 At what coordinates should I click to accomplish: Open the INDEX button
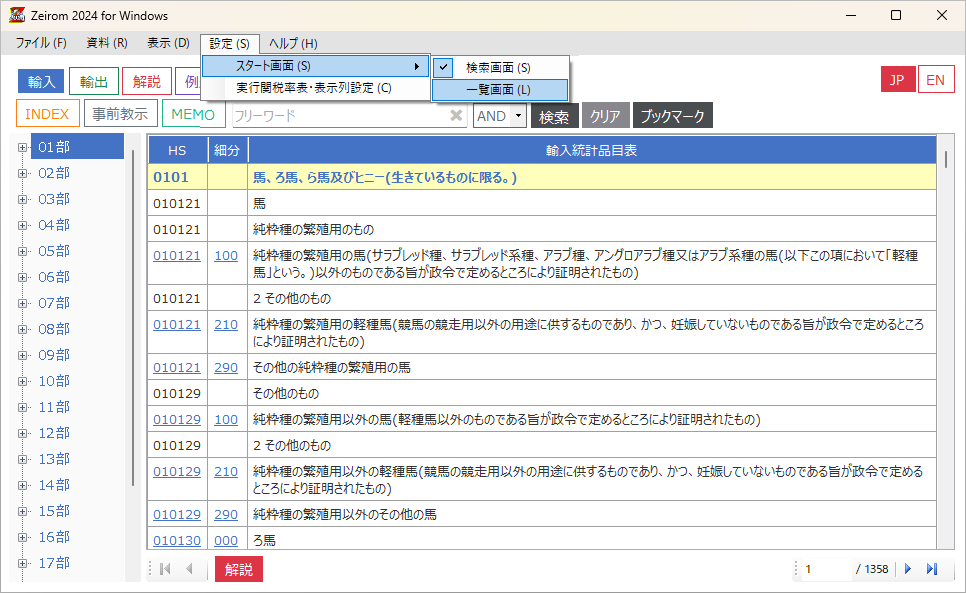(x=47, y=115)
